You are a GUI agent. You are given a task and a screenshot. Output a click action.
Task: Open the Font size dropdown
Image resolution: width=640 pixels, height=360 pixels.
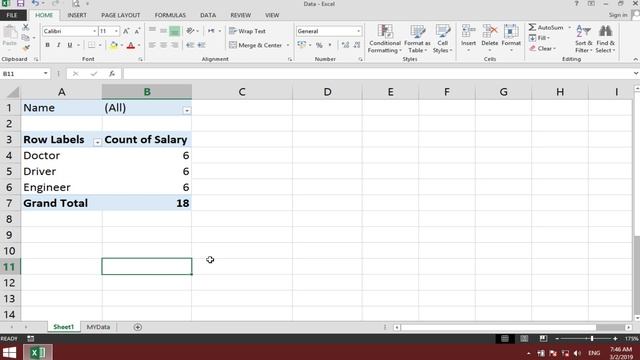pyautogui.click(x=116, y=31)
